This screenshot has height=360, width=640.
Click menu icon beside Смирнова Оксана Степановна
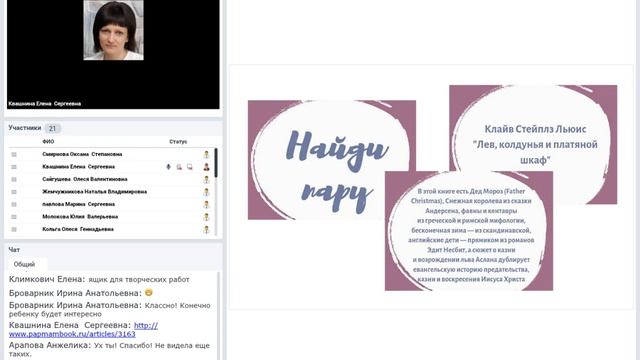tap(14, 154)
